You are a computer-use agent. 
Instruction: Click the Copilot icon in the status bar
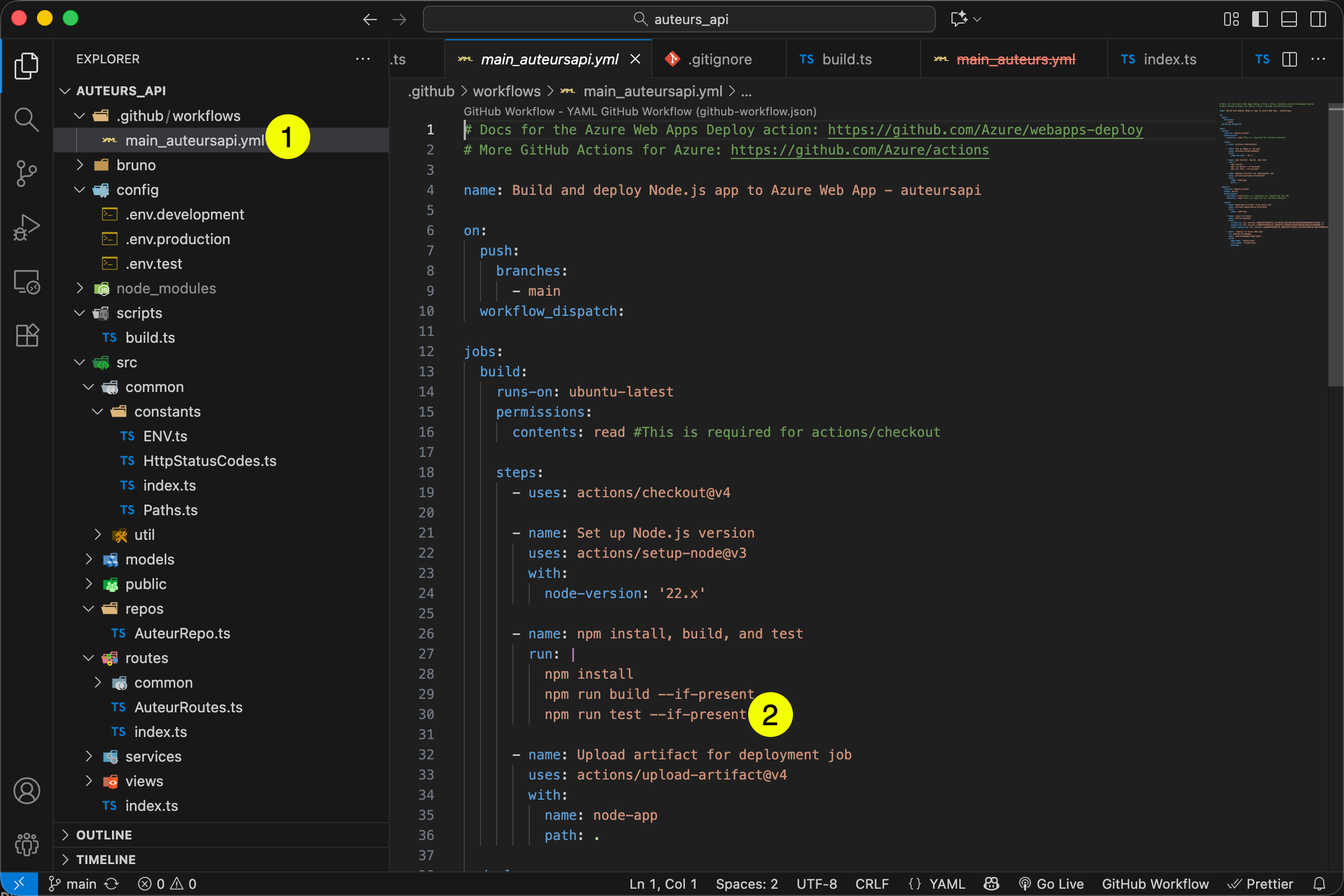coord(990,884)
